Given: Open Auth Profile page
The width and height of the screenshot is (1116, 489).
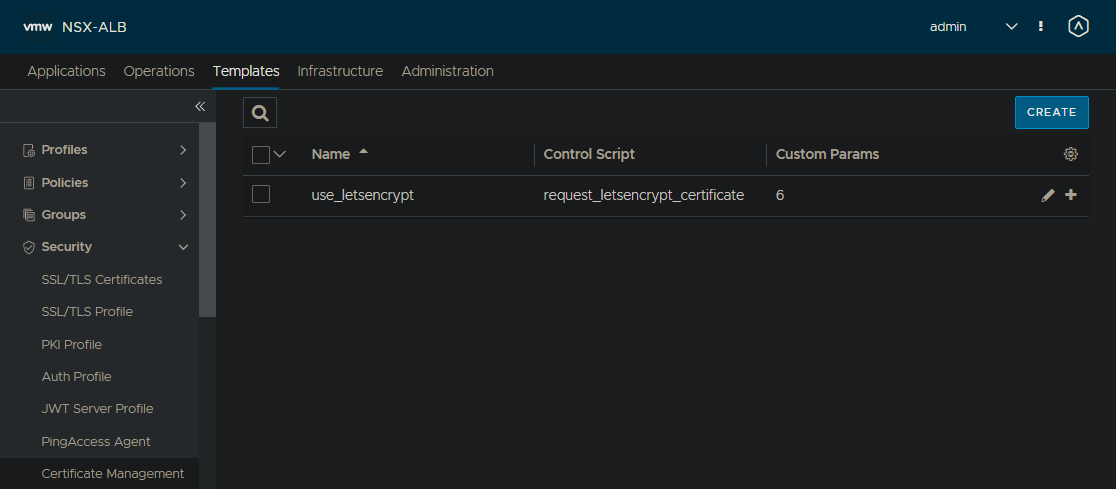Looking at the screenshot, I should pos(76,377).
